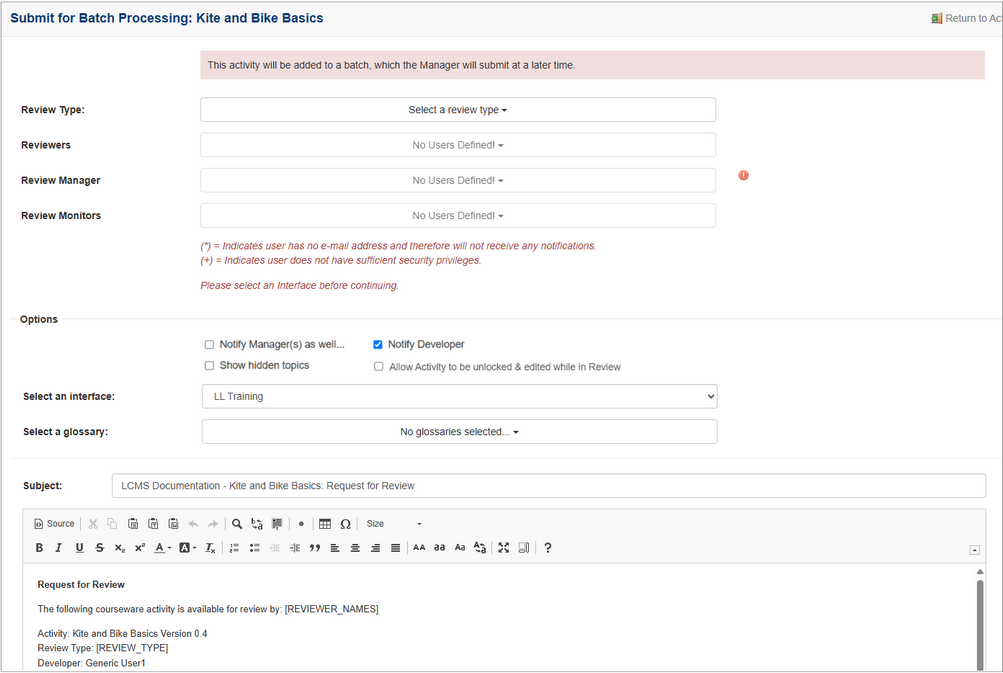Viewport: 1003px width, 673px height.
Task: Maximize the editor to full screen
Action: [504, 548]
